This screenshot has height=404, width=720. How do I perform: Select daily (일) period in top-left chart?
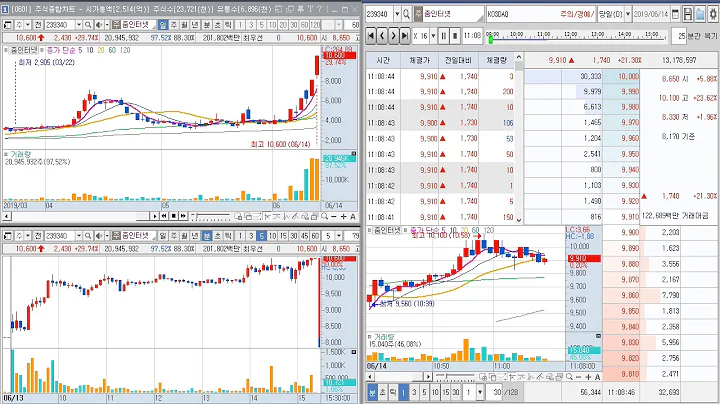163,25
